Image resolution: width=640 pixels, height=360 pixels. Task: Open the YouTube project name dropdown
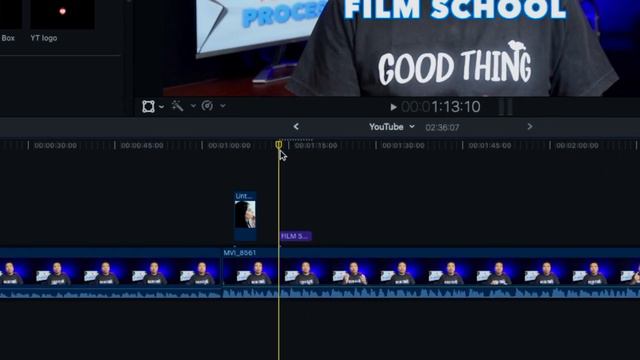[392, 127]
